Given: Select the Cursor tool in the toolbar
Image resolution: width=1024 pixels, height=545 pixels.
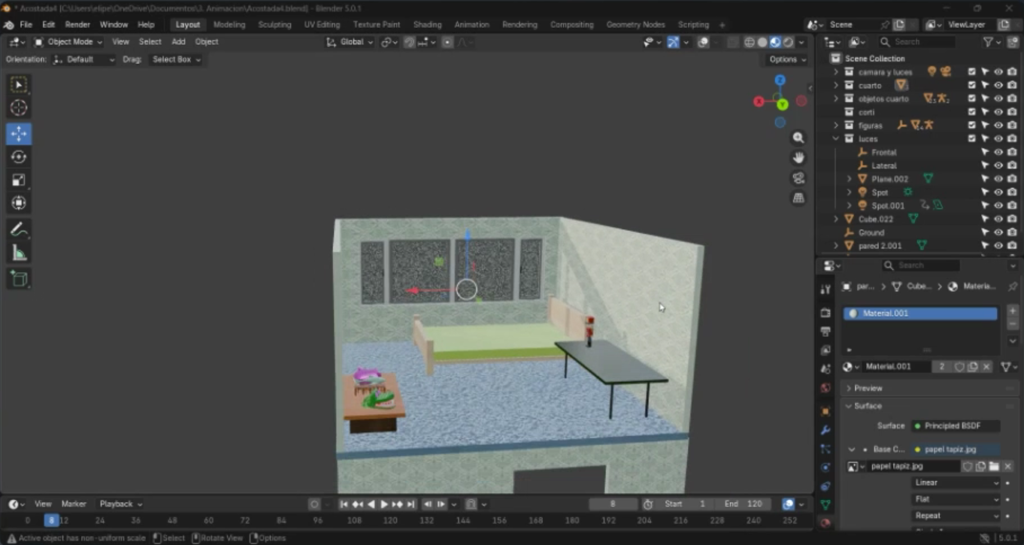Looking at the screenshot, I should pos(19,108).
